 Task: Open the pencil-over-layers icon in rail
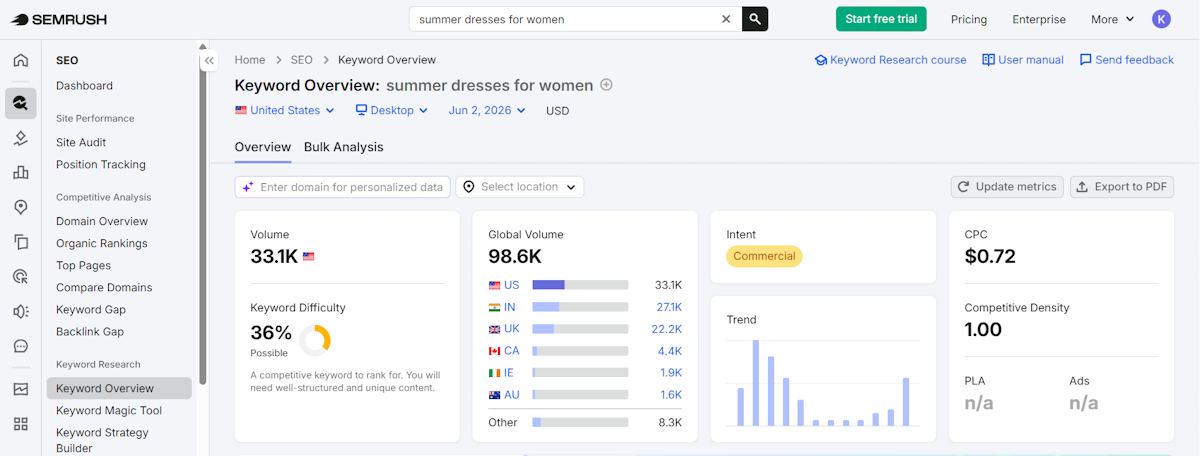point(20,138)
